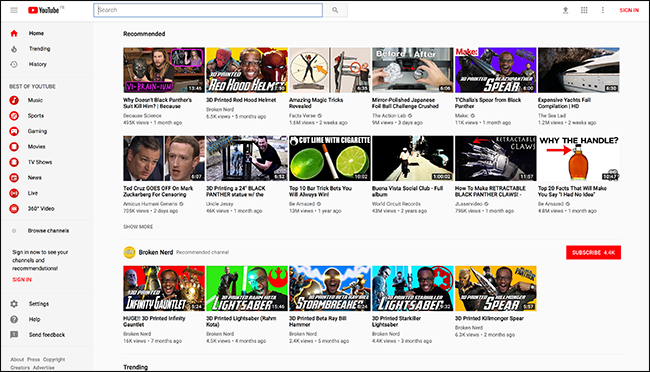Open Expensive Yachts Fail Compilation thumbnail

point(579,70)
